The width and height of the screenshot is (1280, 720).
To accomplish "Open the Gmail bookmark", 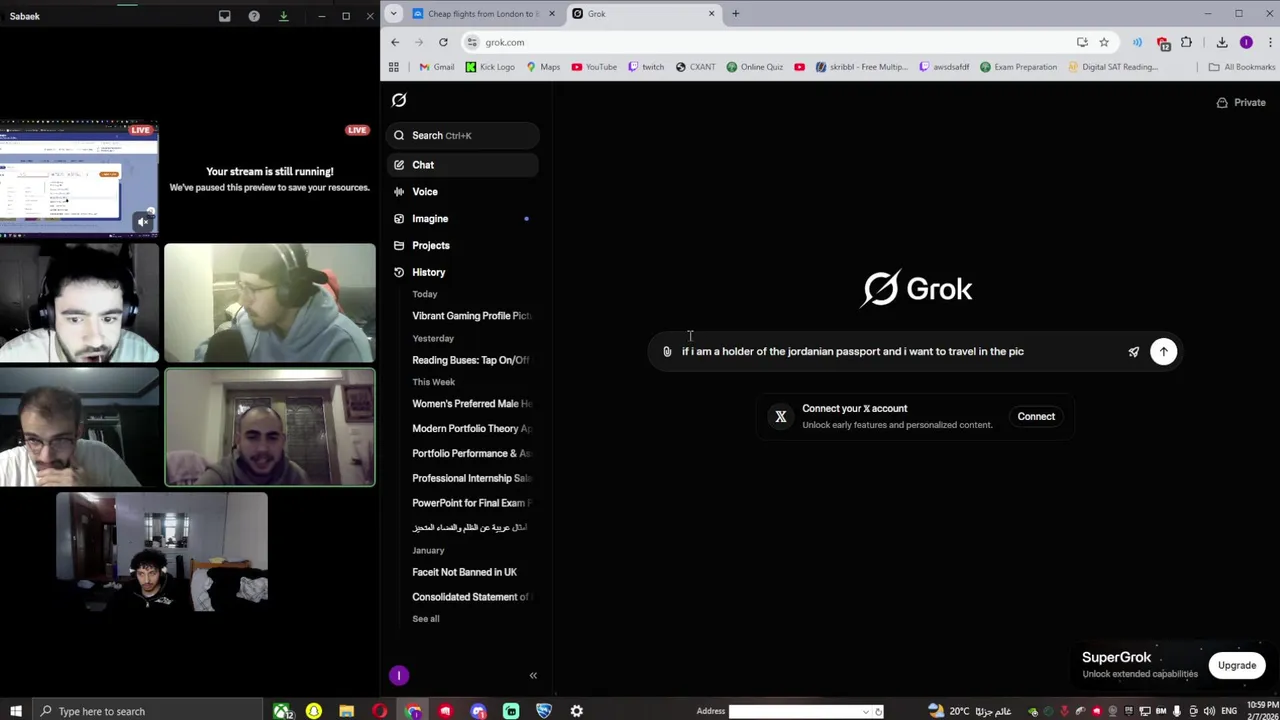I will pos(437,67).
